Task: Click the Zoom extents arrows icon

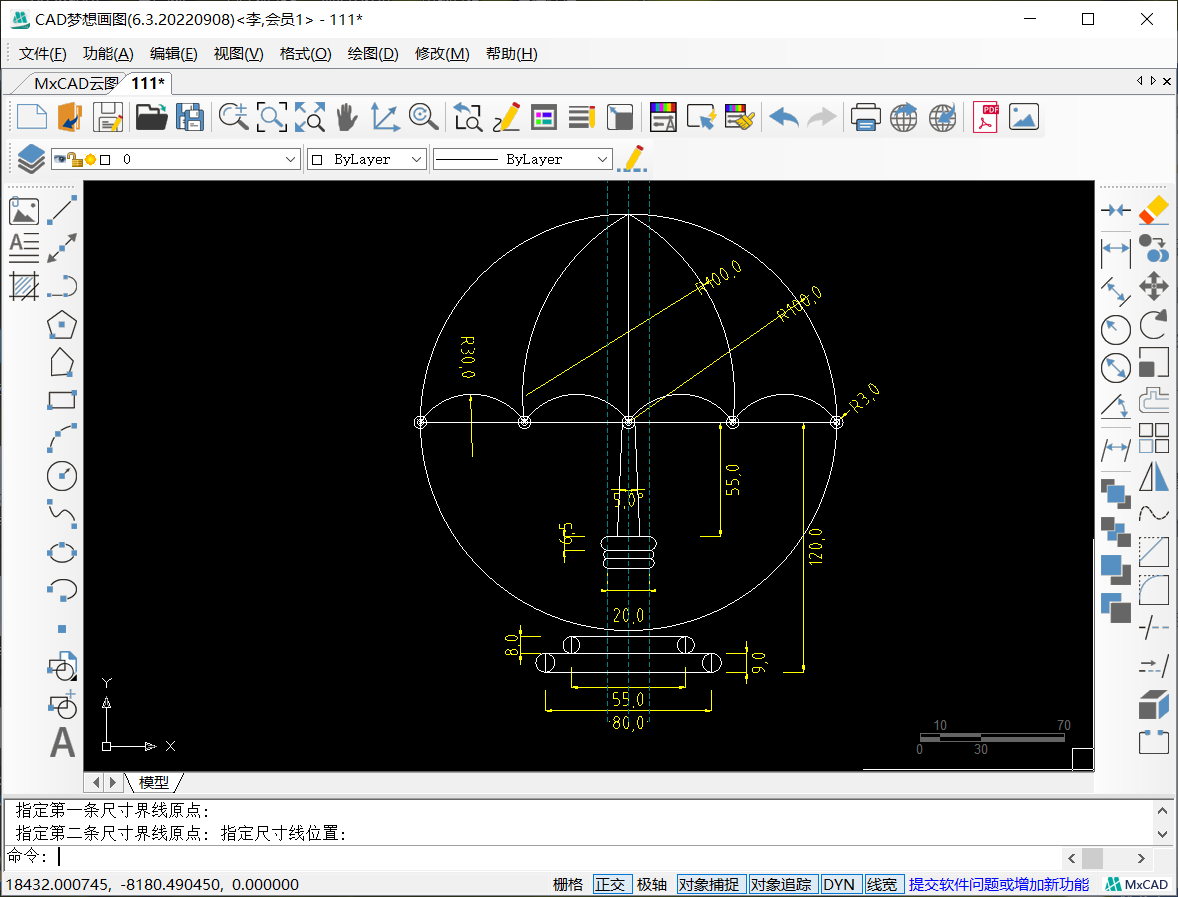Action: [x=310, y=118]
